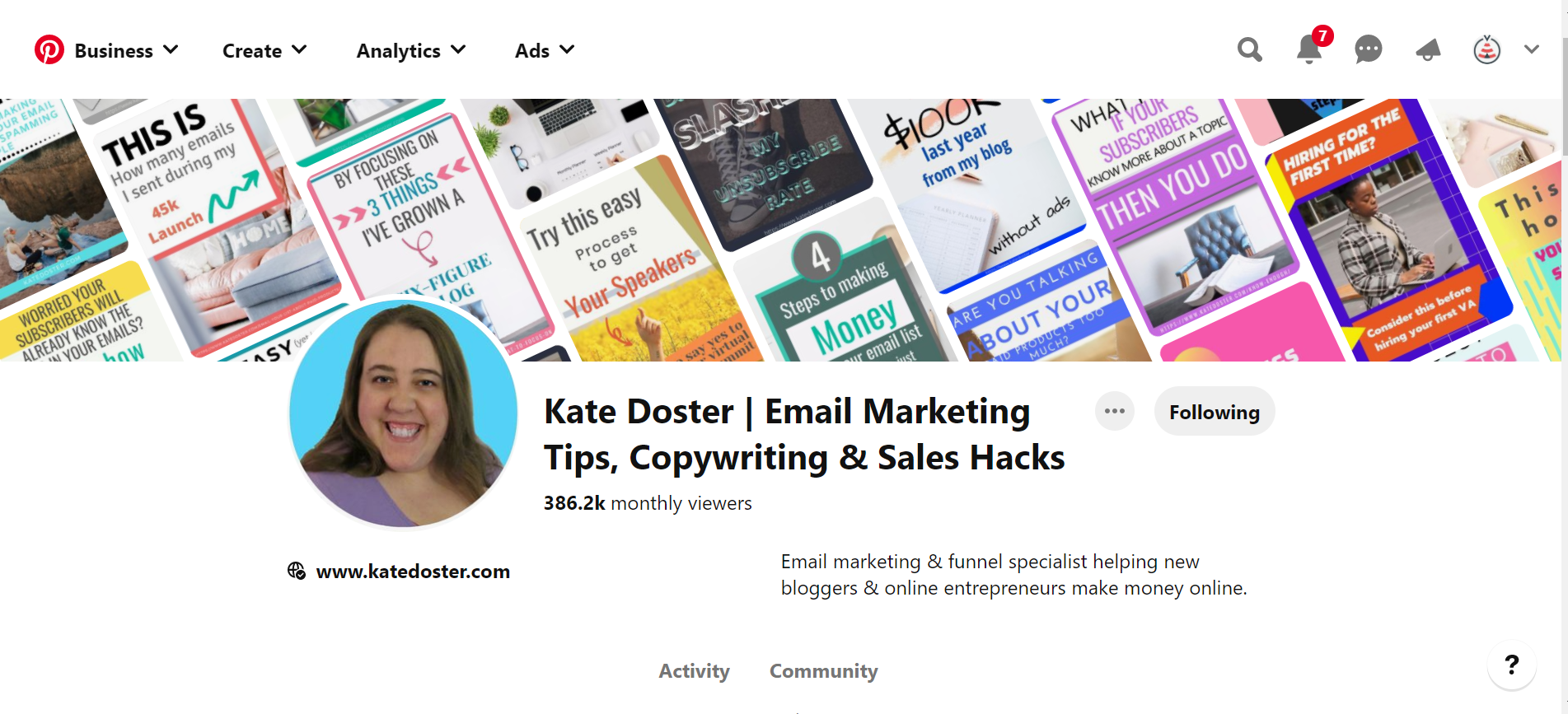Expand the Business dropdown menu
The width and height of the screenshot is (1568, 714).
(126, 50)
